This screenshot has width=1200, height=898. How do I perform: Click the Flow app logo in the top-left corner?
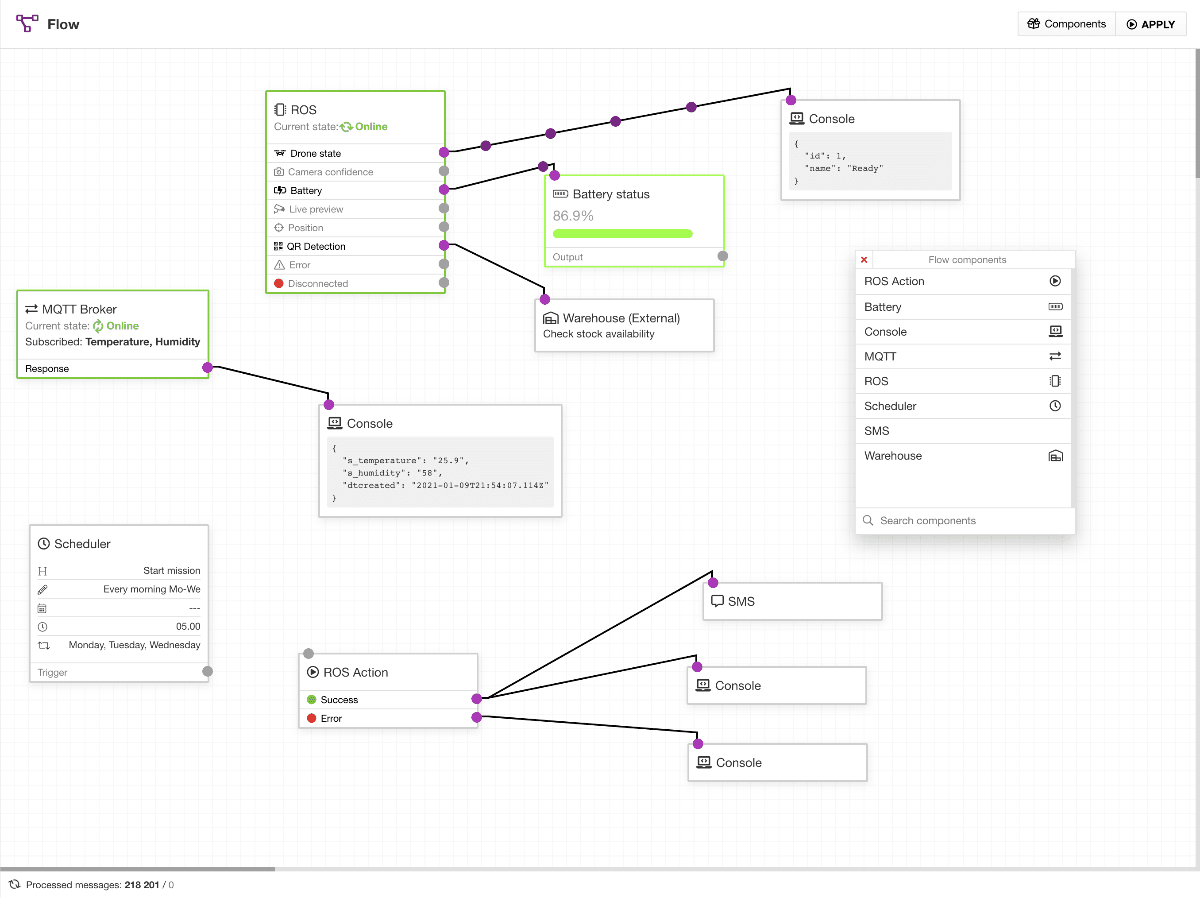click(x=26, y=23)
